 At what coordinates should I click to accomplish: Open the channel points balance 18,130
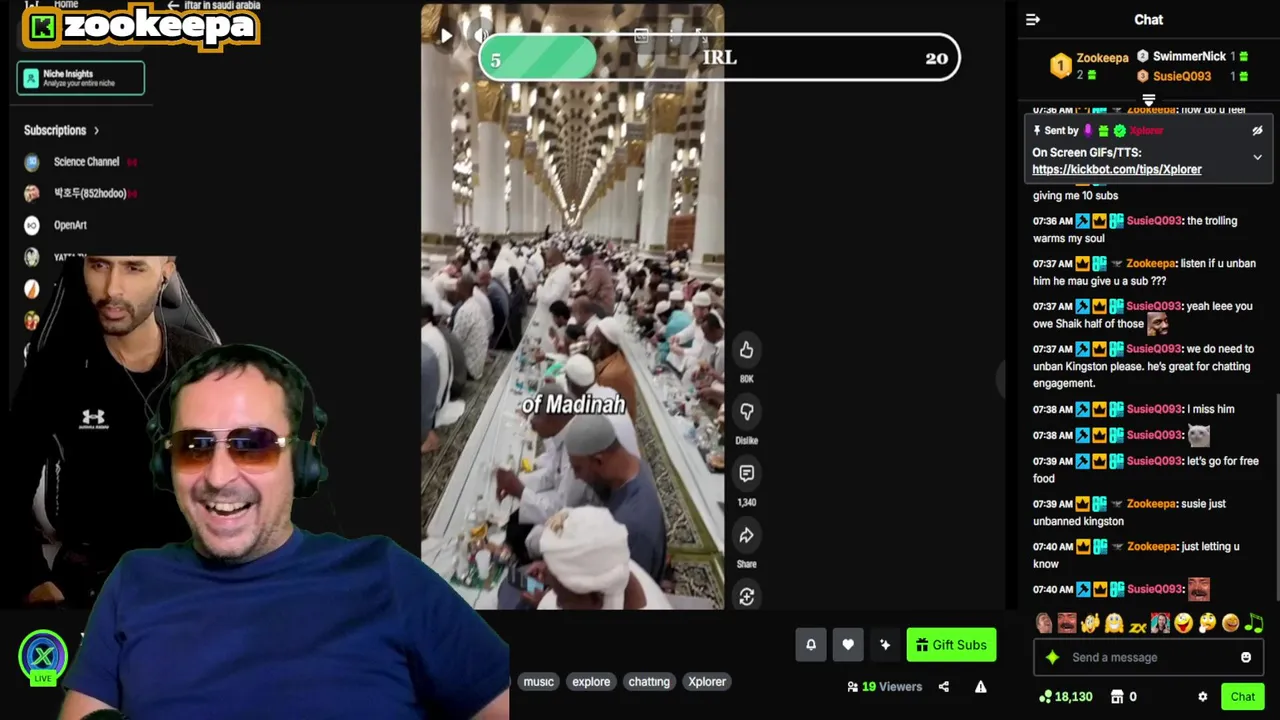click(x=1066, y=697)
